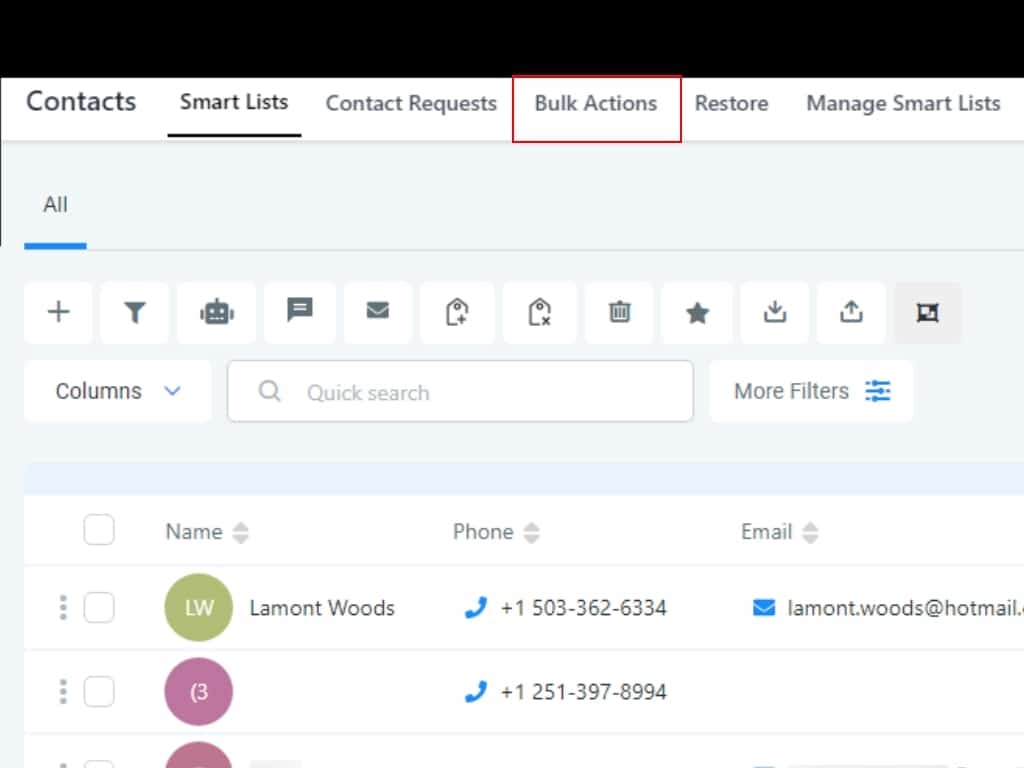Sort contacts by the Name column arrows
Viewport: 1024px width, 768px height.
pos(240,533)
